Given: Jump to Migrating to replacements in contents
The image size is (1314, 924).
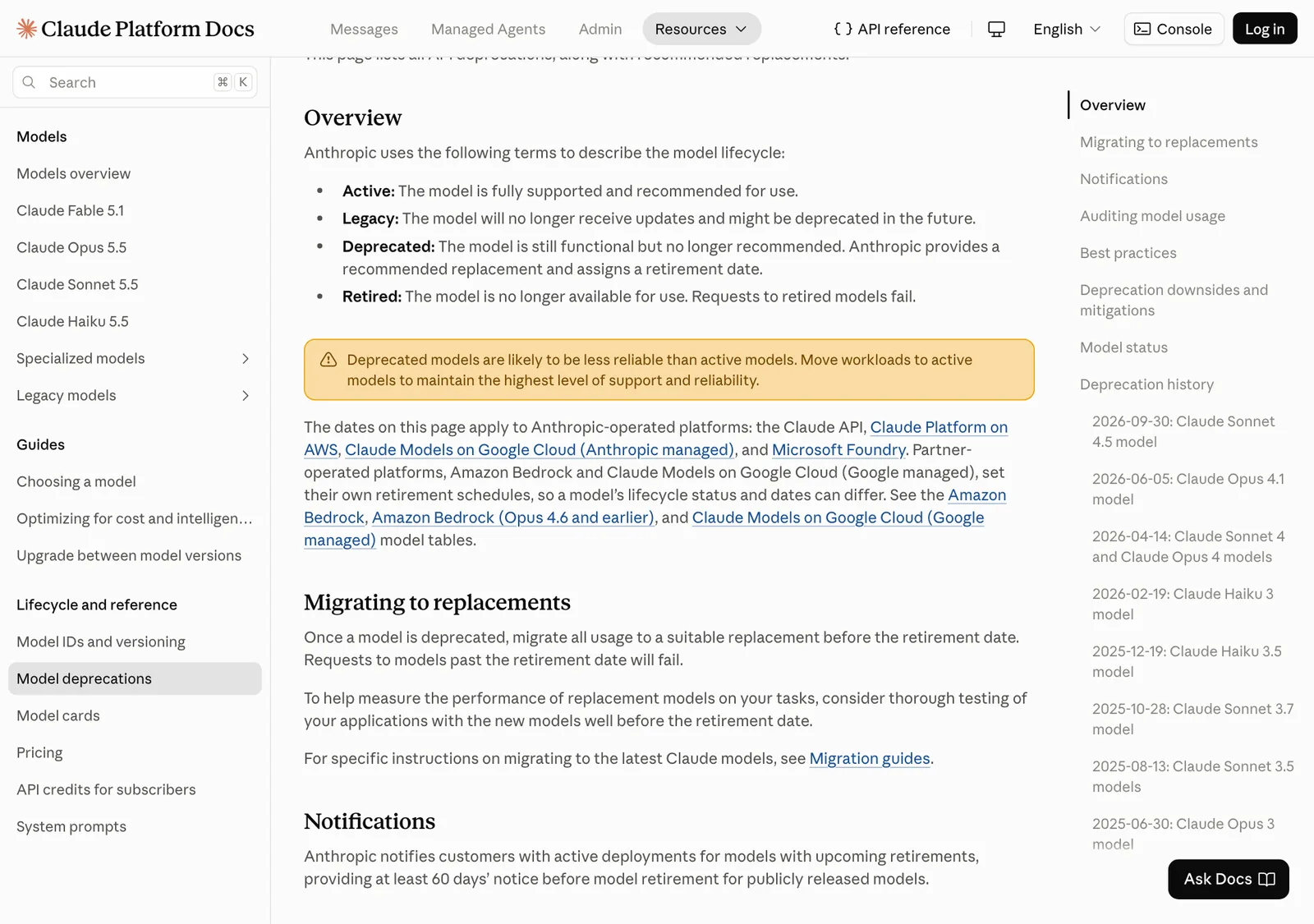Looking at the screenshot, I should coord(1169,142).
